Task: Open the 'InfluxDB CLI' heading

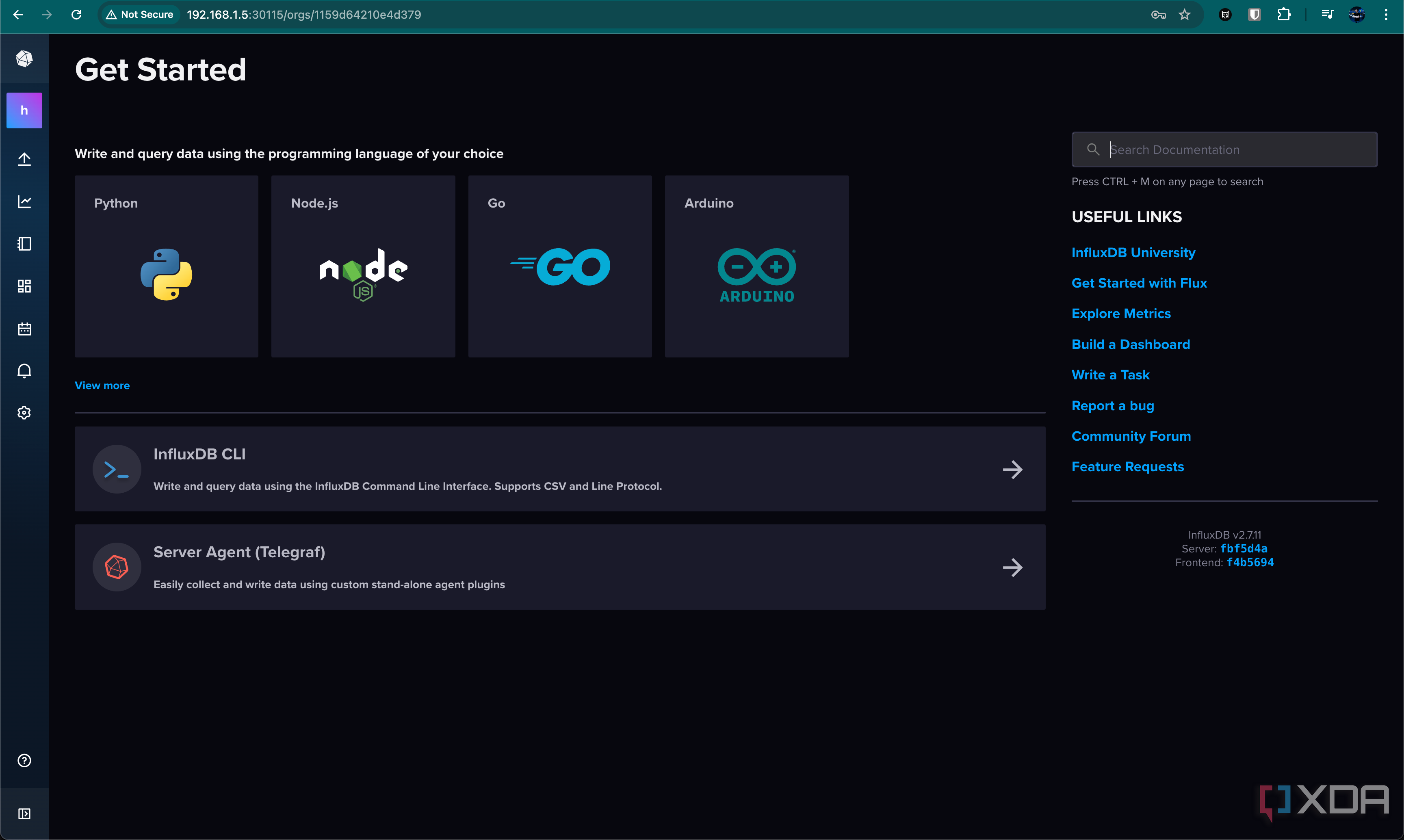Action: pos(199,454)
